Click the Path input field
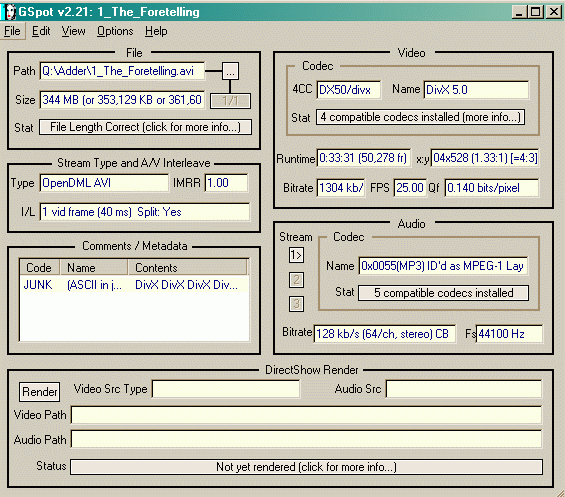The height and width of the screenshot is (497, 565). [122, 71]
